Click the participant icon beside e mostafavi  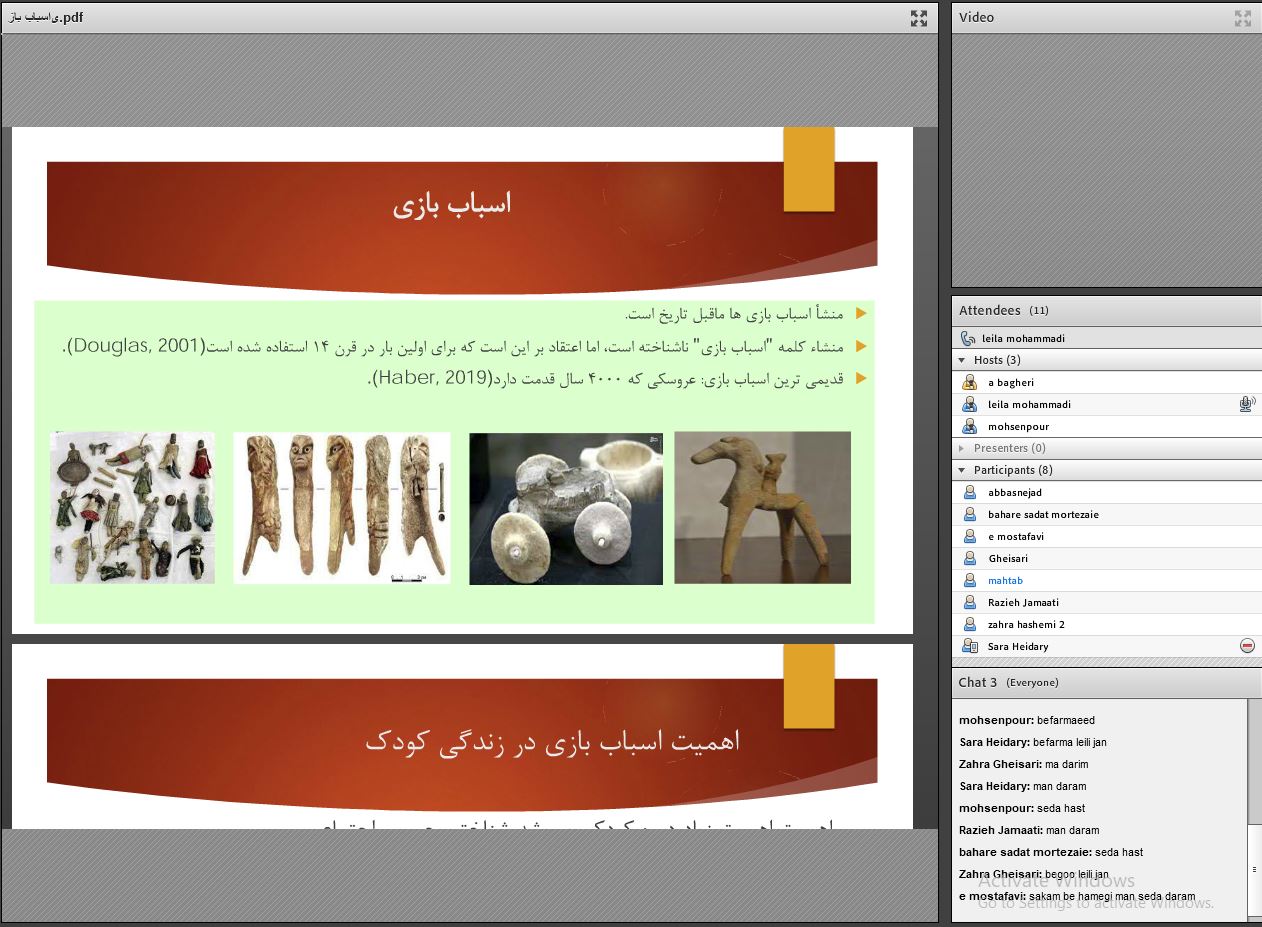pos(969,537)
